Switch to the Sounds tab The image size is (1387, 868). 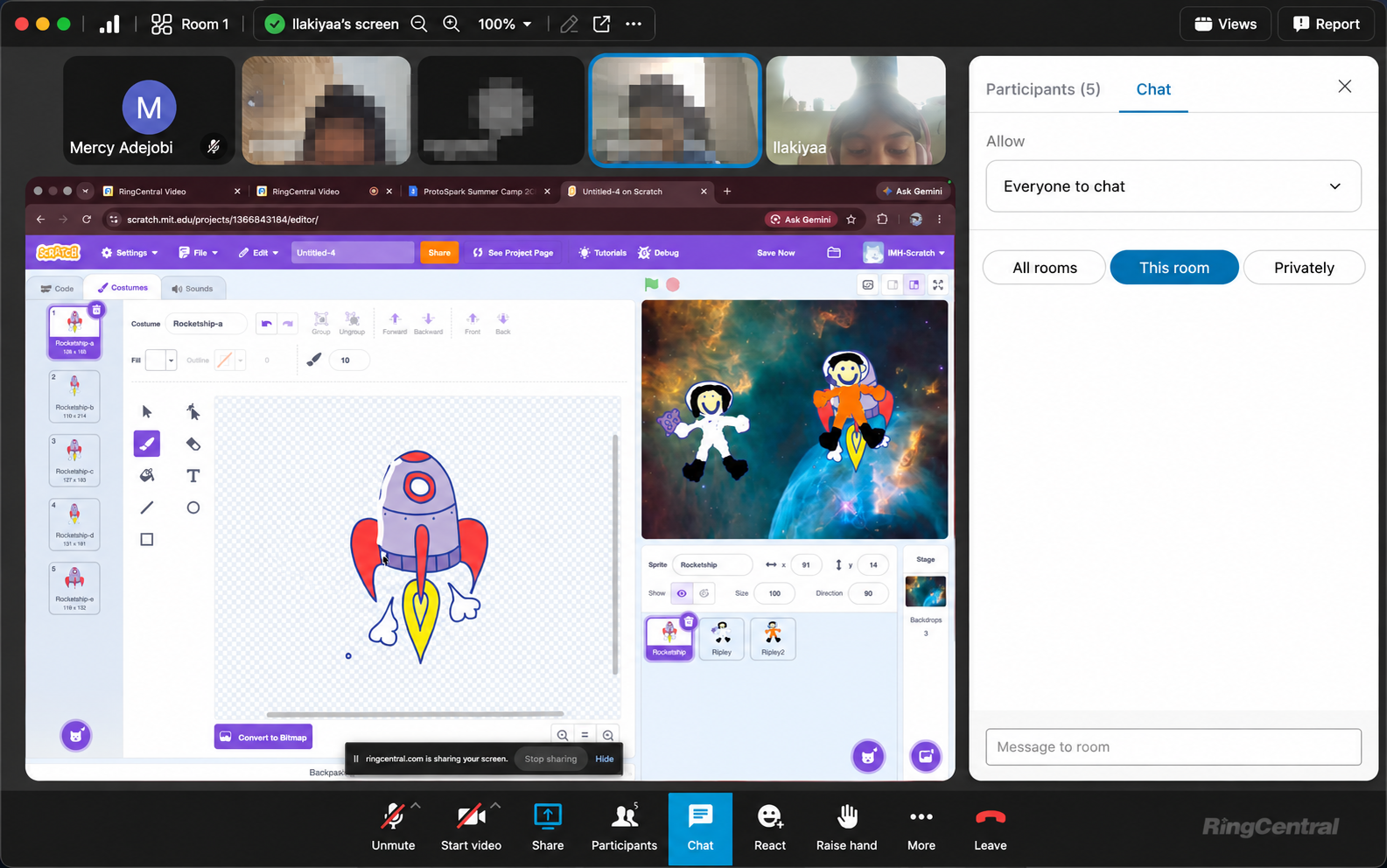point(193,289)
